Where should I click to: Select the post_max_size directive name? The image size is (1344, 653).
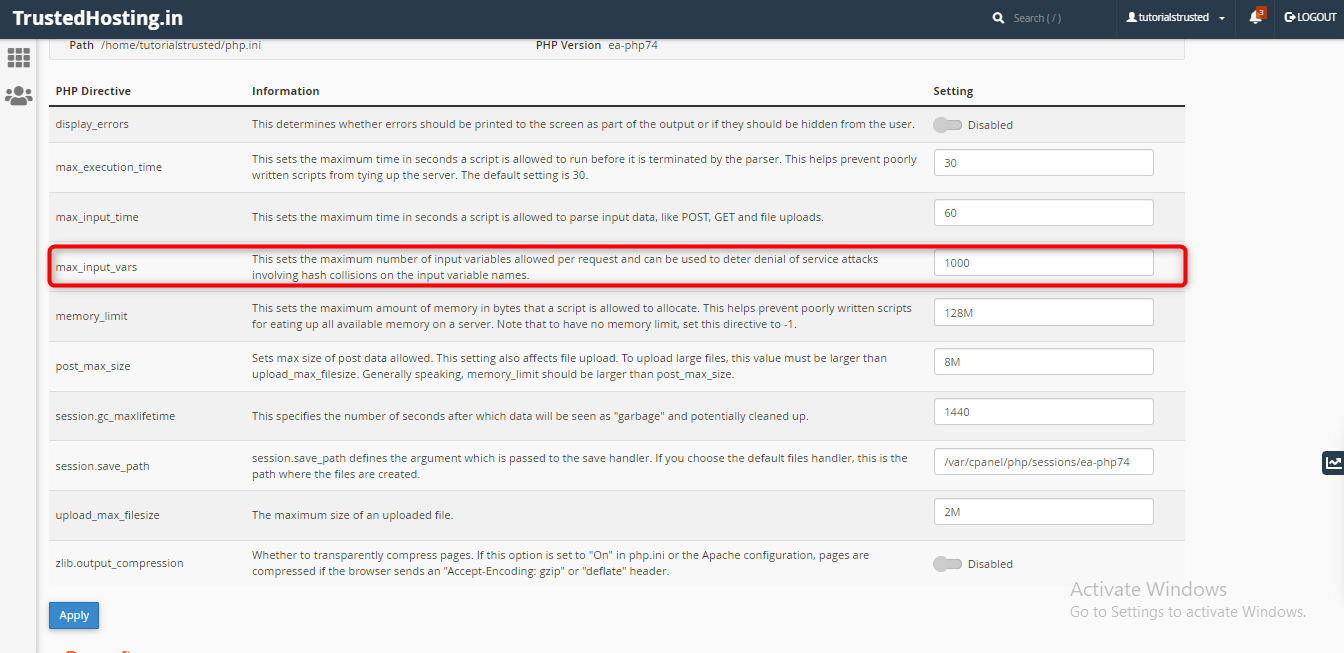[93, 366]
